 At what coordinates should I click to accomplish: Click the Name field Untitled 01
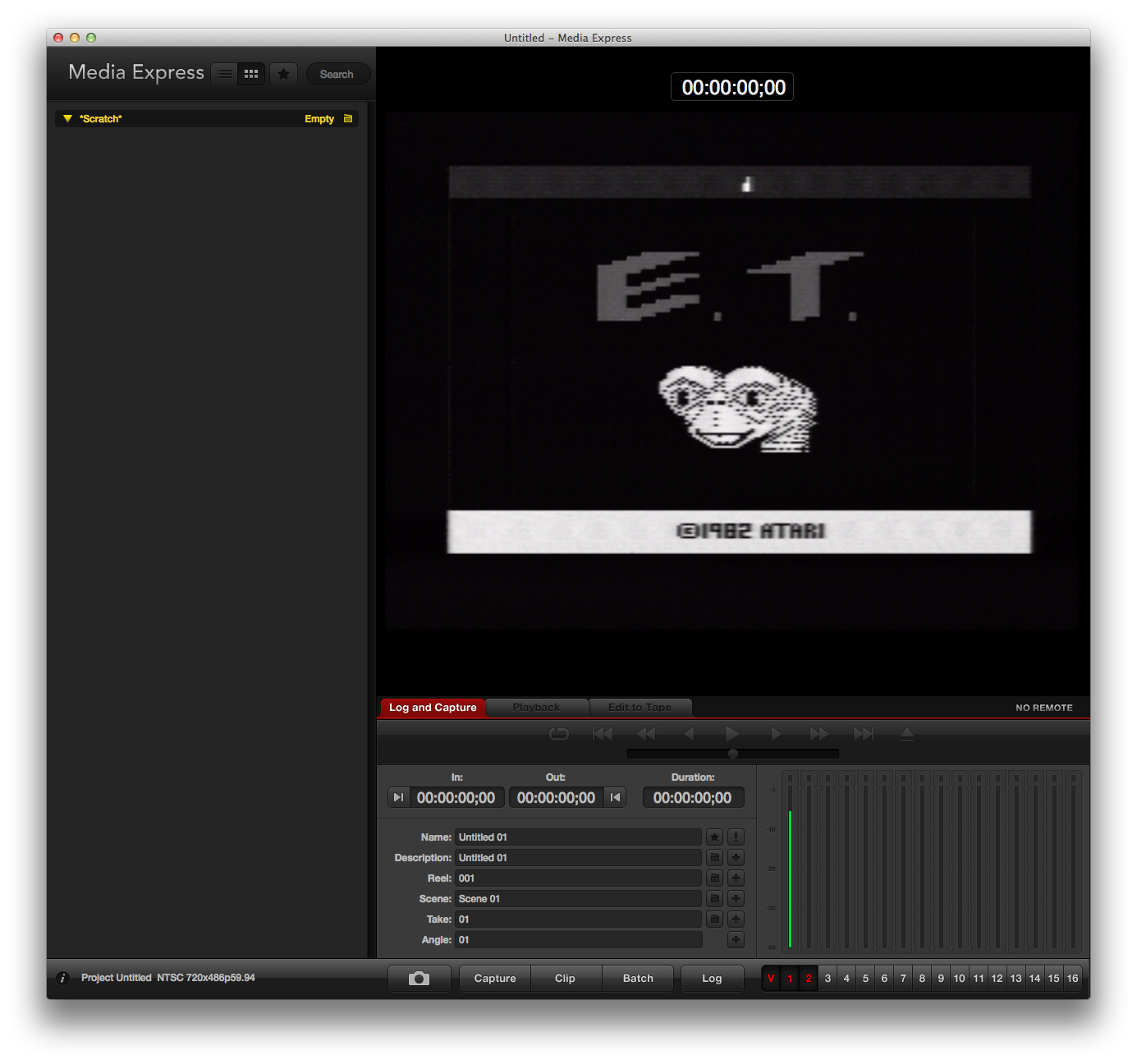pyautogui.click(x=578, y=837)
